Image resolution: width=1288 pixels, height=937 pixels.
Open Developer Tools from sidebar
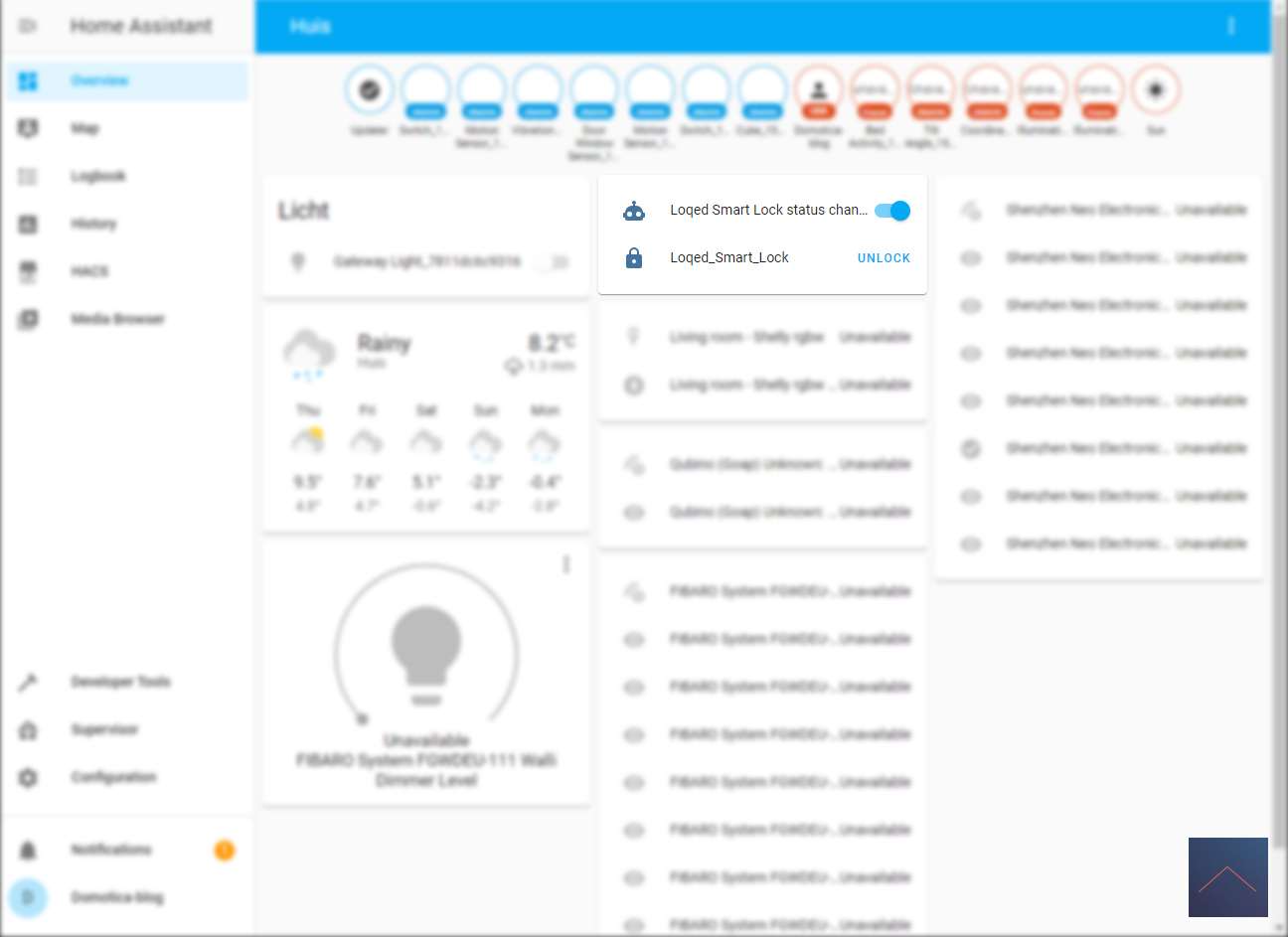pyautogui.click(x=119, y=682)
